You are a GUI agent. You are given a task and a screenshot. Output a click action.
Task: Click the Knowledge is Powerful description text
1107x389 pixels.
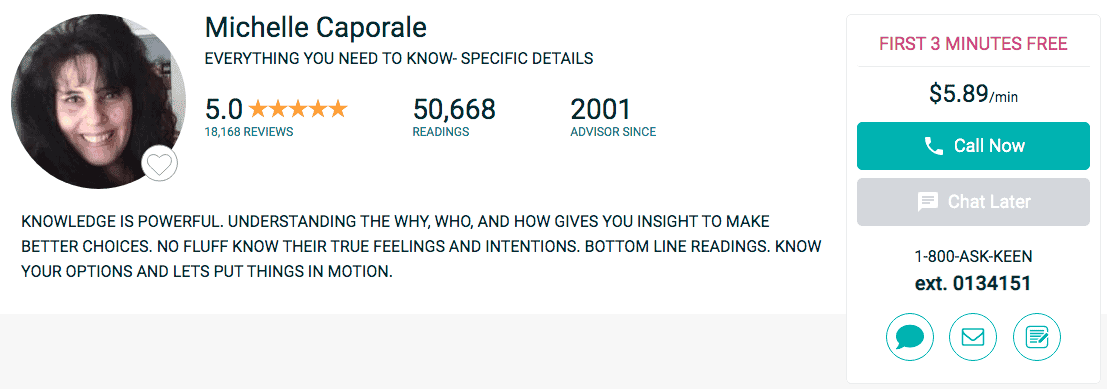pyautogui.click(x=421, y=246)
